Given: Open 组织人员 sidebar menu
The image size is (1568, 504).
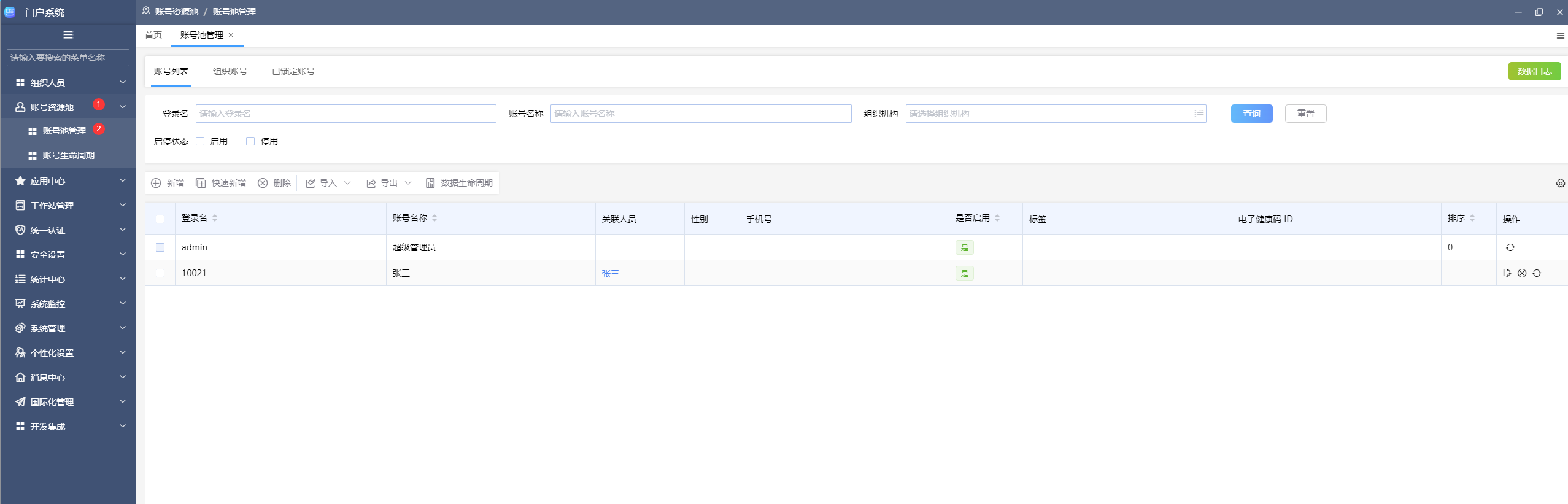Looking at the screenshot, I should (x=68, y=82).
